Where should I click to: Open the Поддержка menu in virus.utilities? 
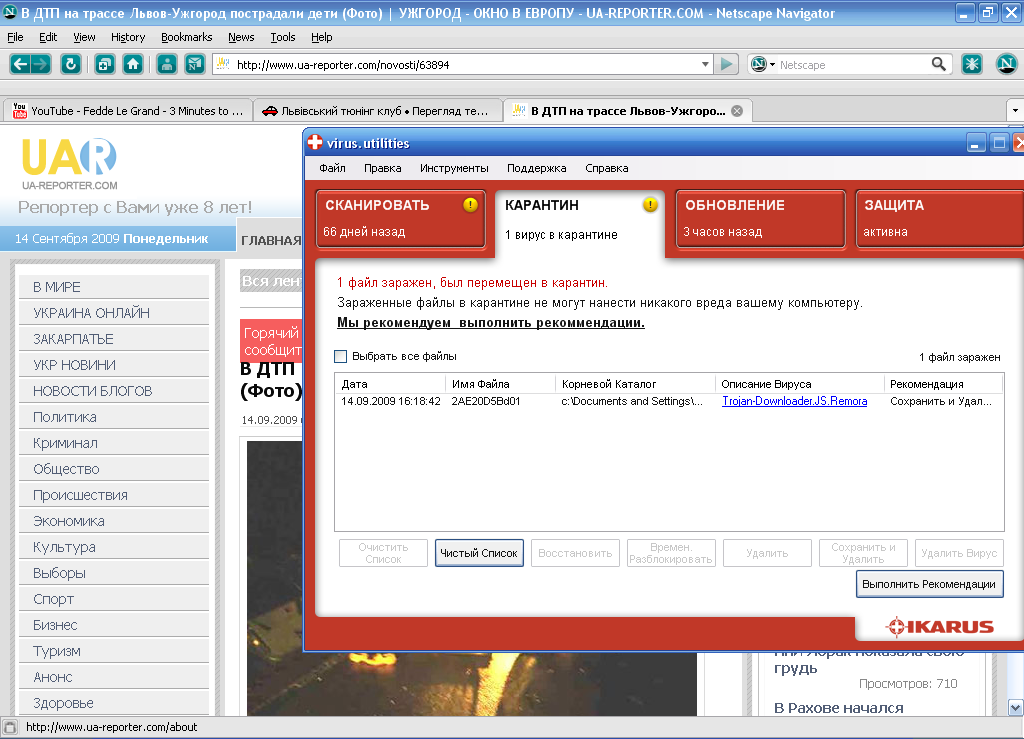537,168
